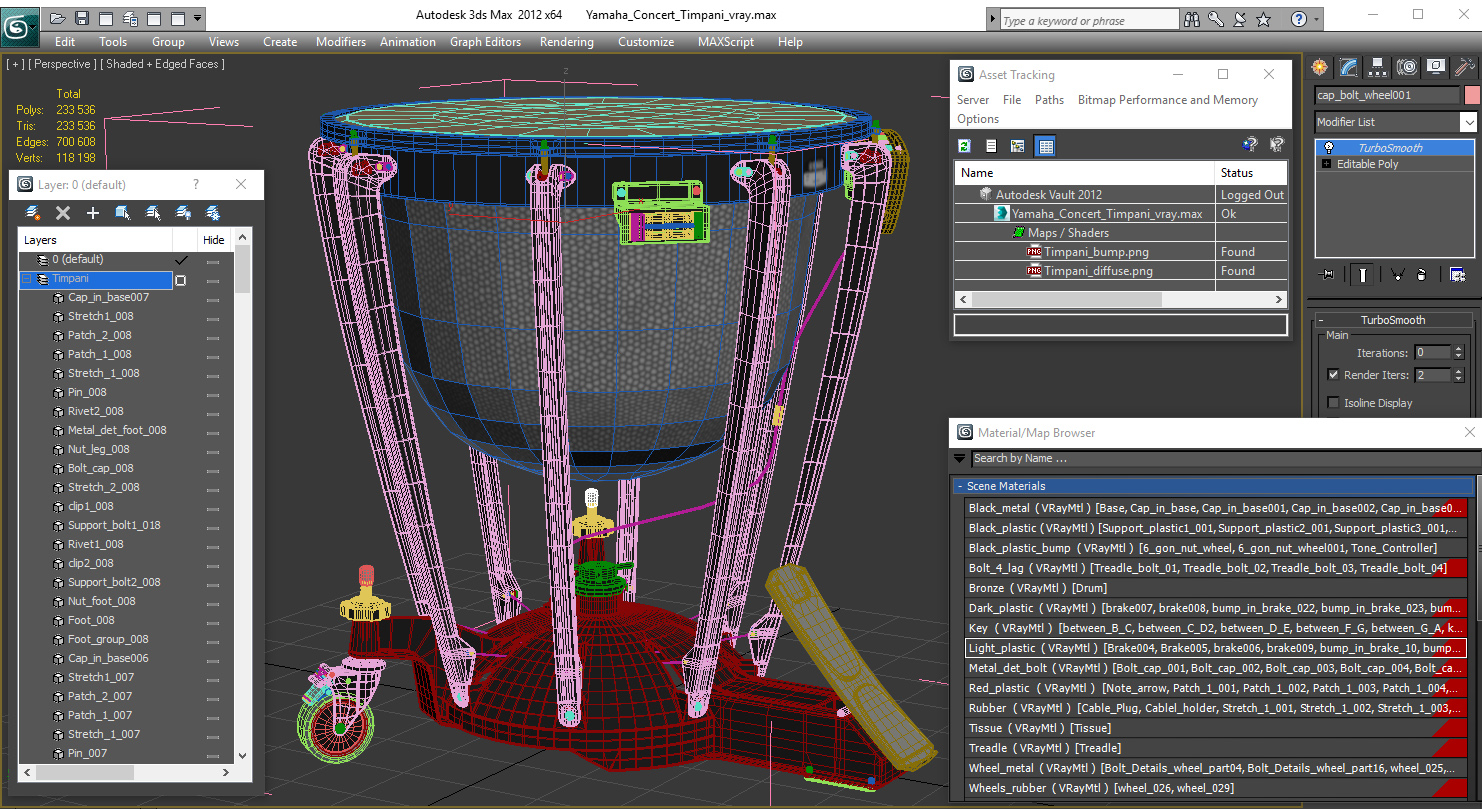Toggle hide for Pin_008 object
Screen dimensions: 1482x810
(213, 393)
